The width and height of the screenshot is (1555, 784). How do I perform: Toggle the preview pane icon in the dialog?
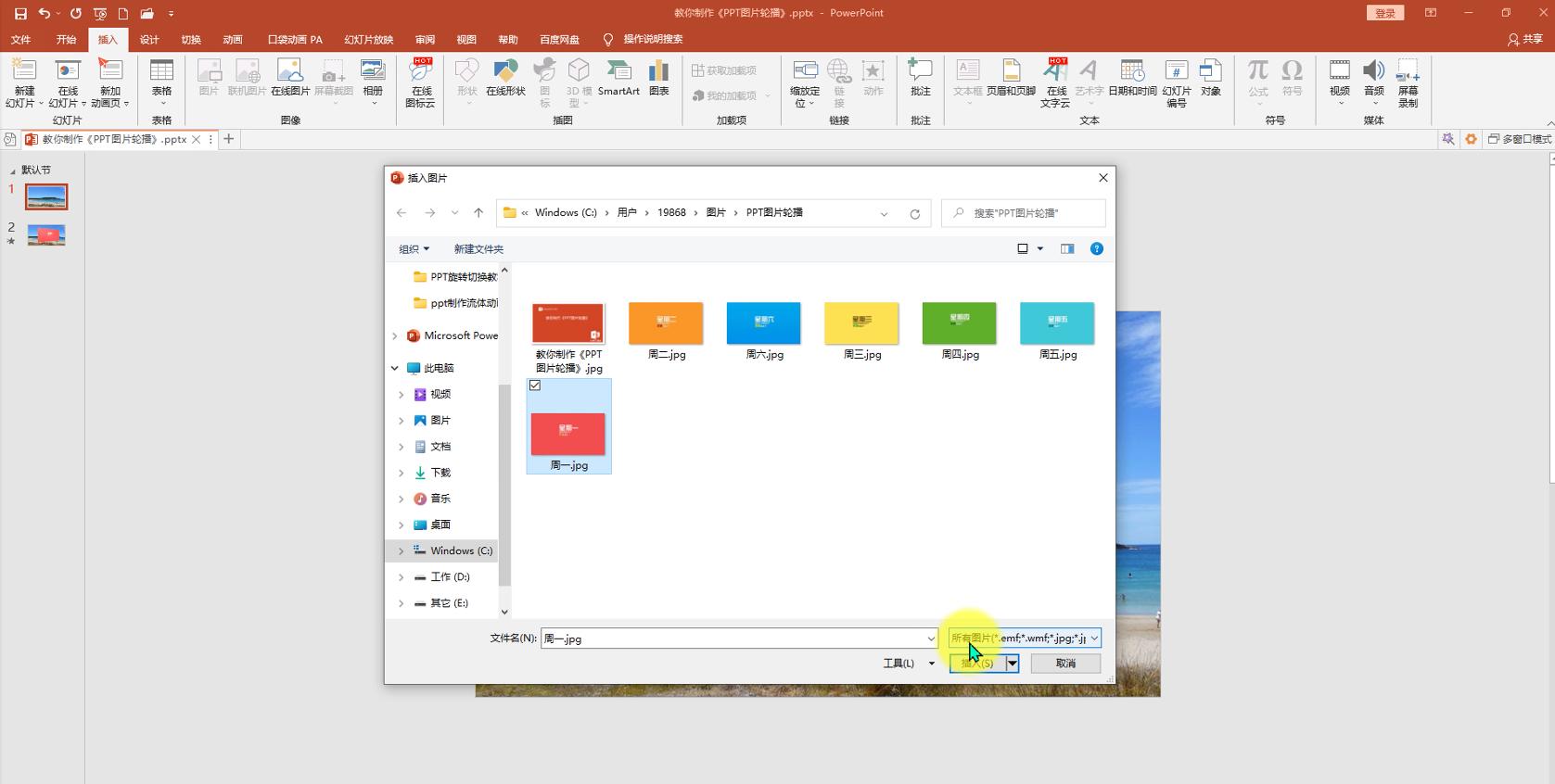pyautogui.click(x=1067, y=248)
